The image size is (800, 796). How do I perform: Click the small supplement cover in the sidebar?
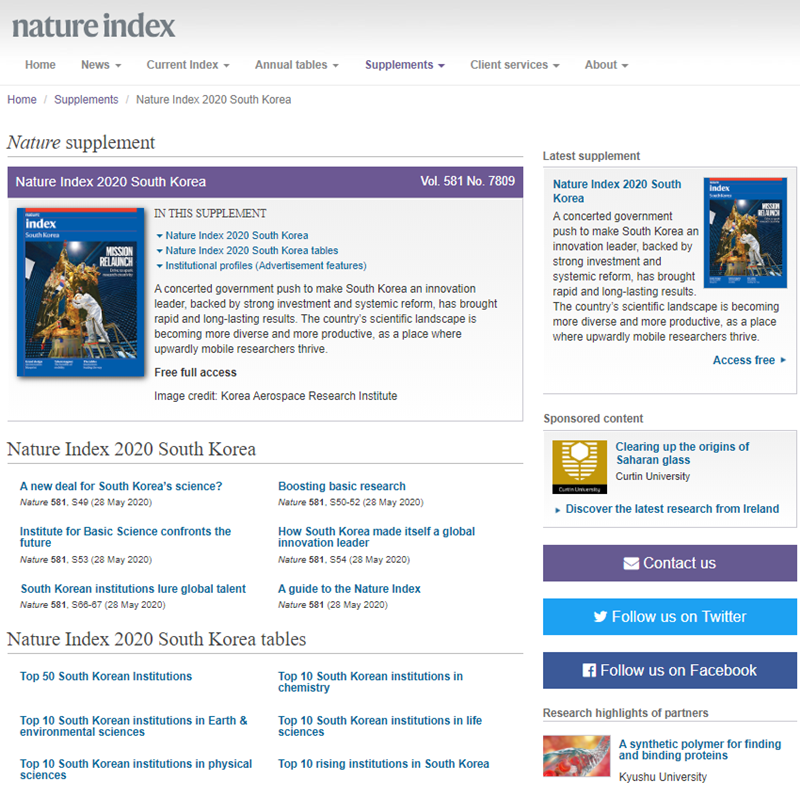[745, 233]
